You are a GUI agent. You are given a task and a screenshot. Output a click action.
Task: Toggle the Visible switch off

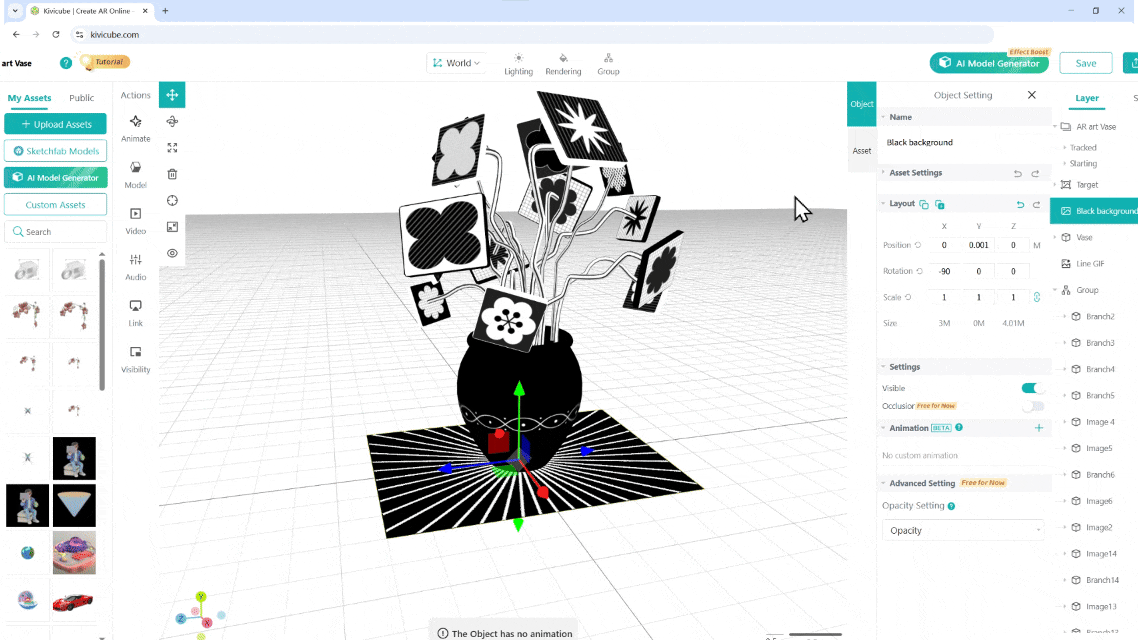1031,388
